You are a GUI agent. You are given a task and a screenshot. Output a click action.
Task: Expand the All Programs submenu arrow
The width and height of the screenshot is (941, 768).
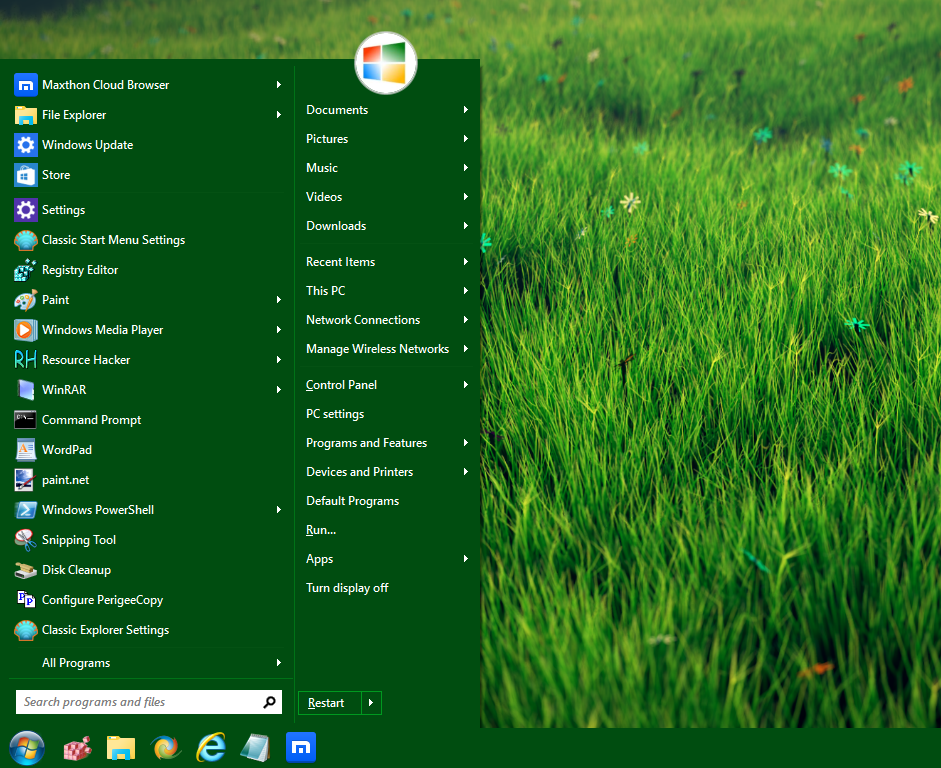(x=279, y=663)
